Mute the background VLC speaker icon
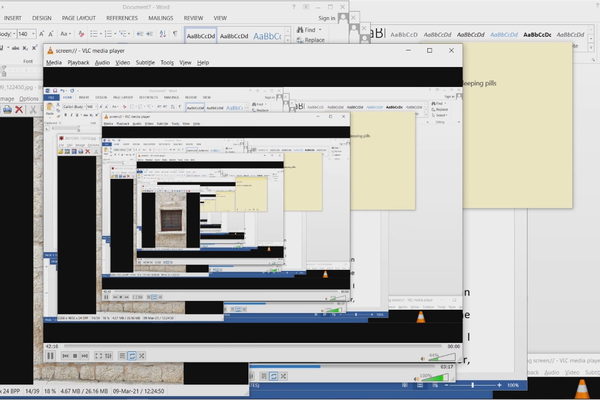600x400 pixels. click(416, 379)
